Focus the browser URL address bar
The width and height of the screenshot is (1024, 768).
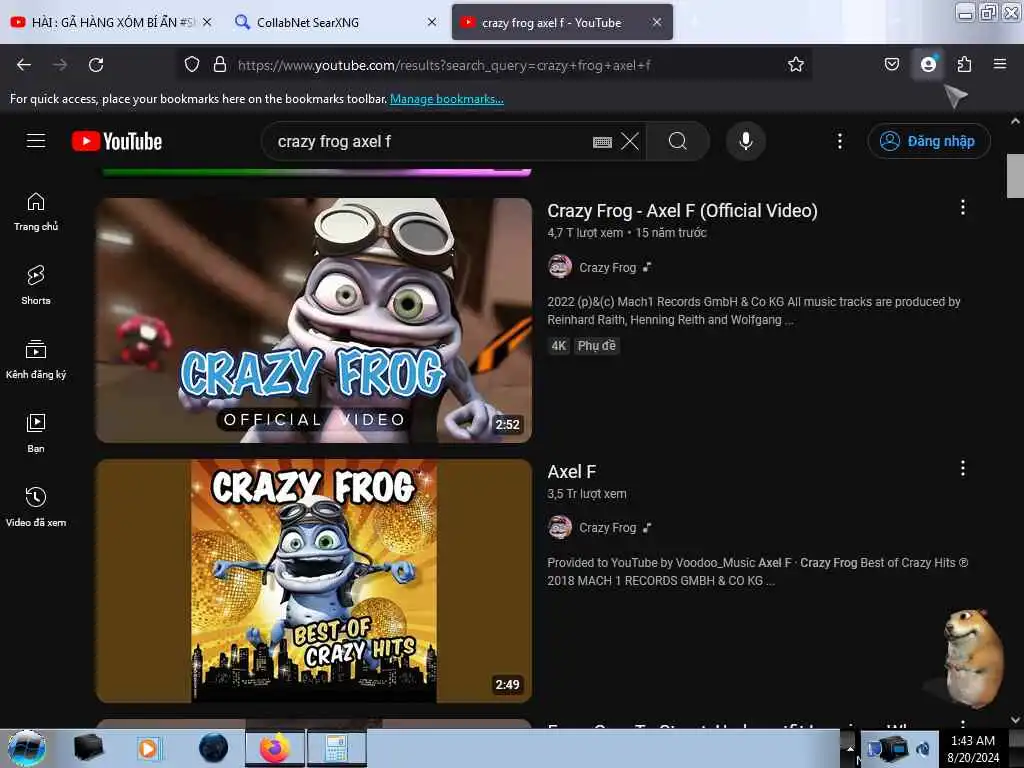tap(496, 65)
